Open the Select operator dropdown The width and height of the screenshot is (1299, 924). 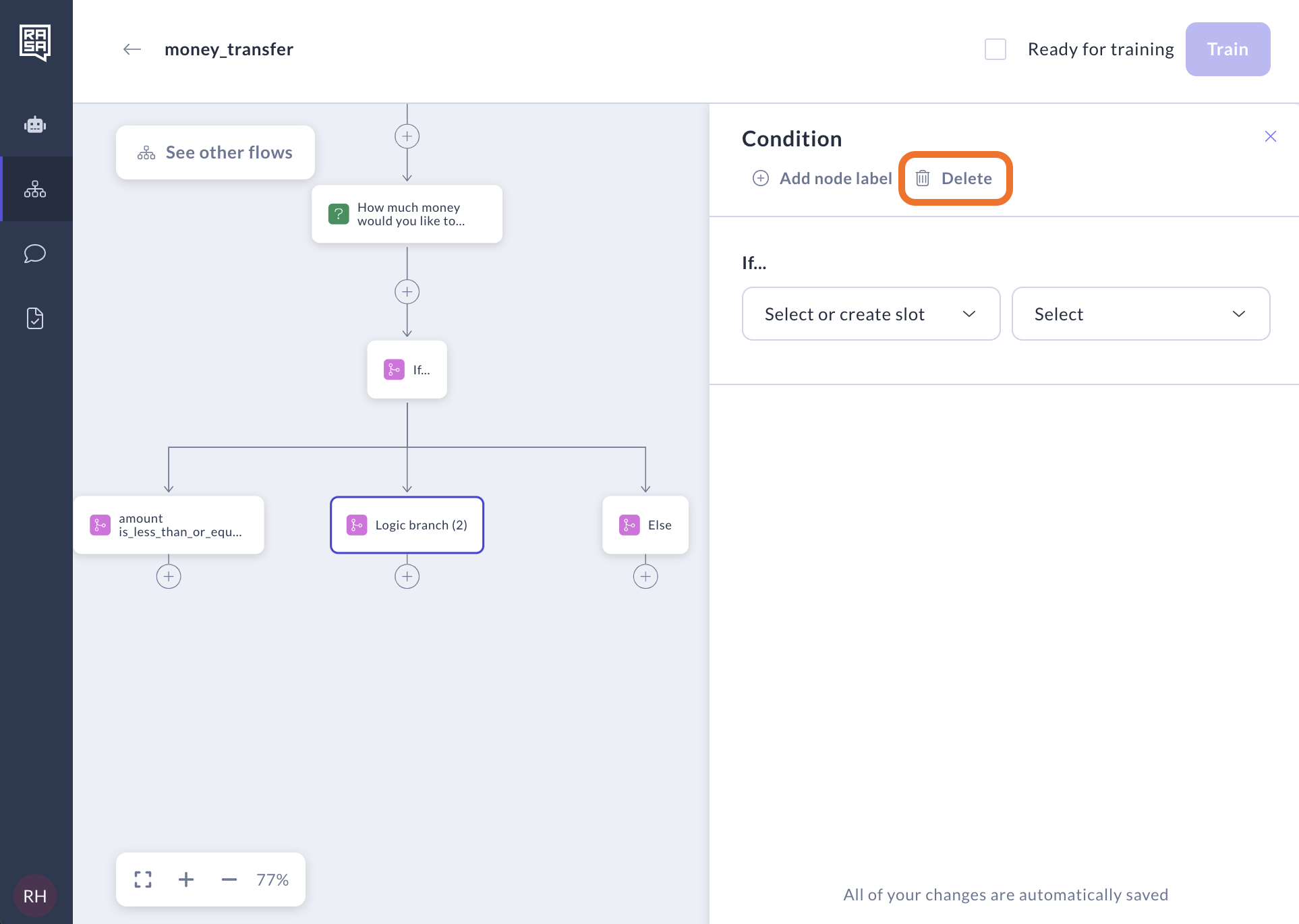click(1141, 314)
